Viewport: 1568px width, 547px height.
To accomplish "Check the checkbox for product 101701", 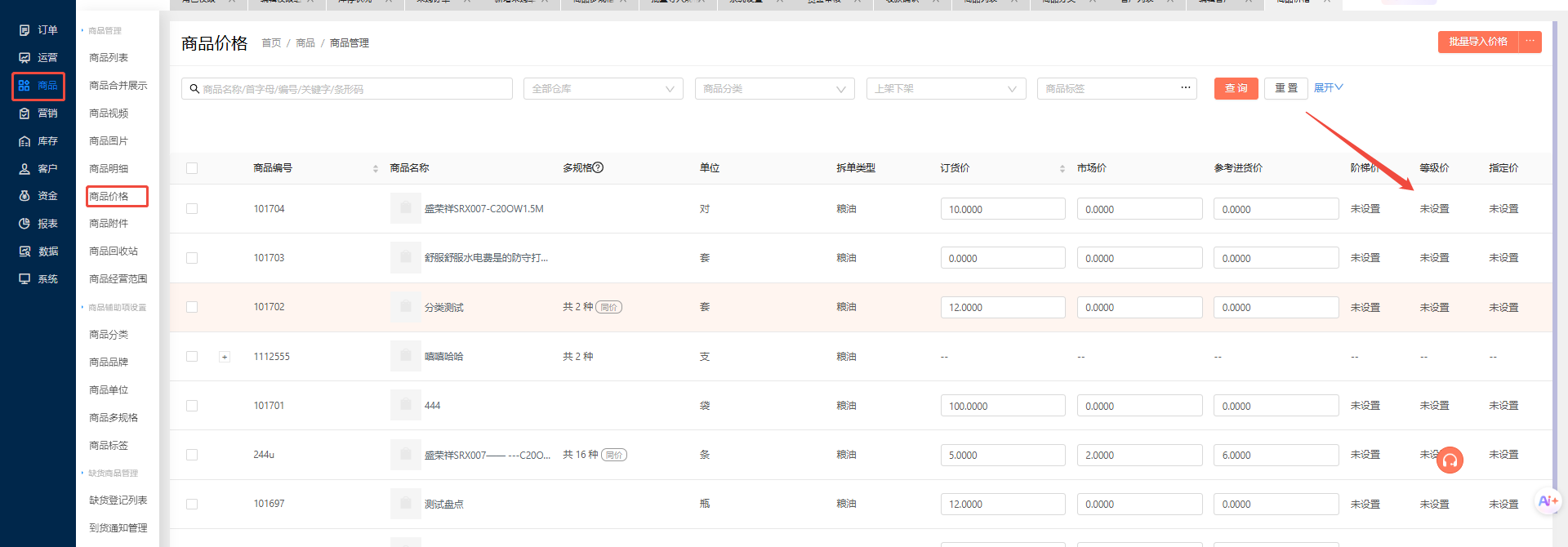I will click(x=192, y=406).
